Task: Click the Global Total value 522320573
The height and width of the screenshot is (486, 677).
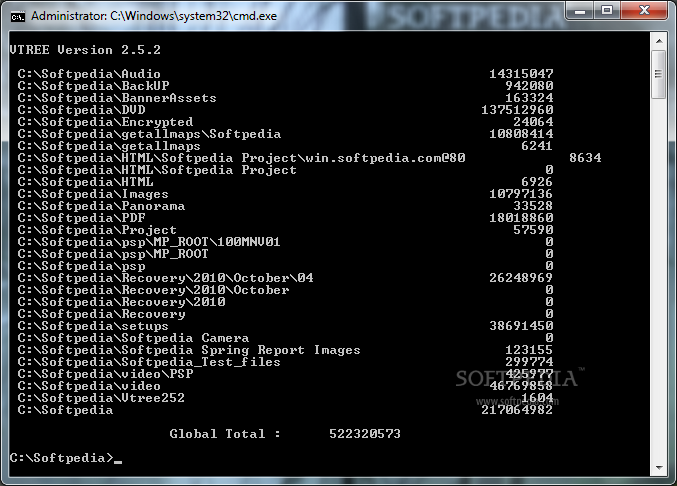Action: [365, 434]
